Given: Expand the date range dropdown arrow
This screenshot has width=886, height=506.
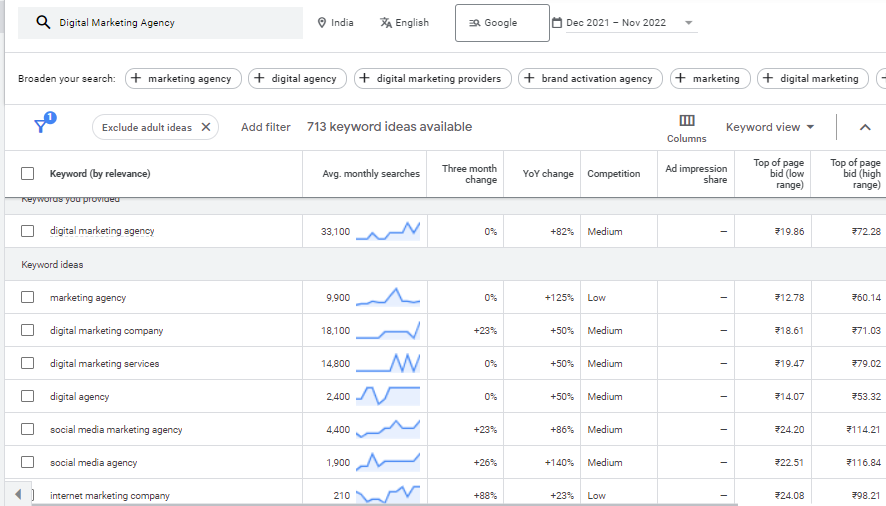Looking at the screenshot, I should 689,23.
